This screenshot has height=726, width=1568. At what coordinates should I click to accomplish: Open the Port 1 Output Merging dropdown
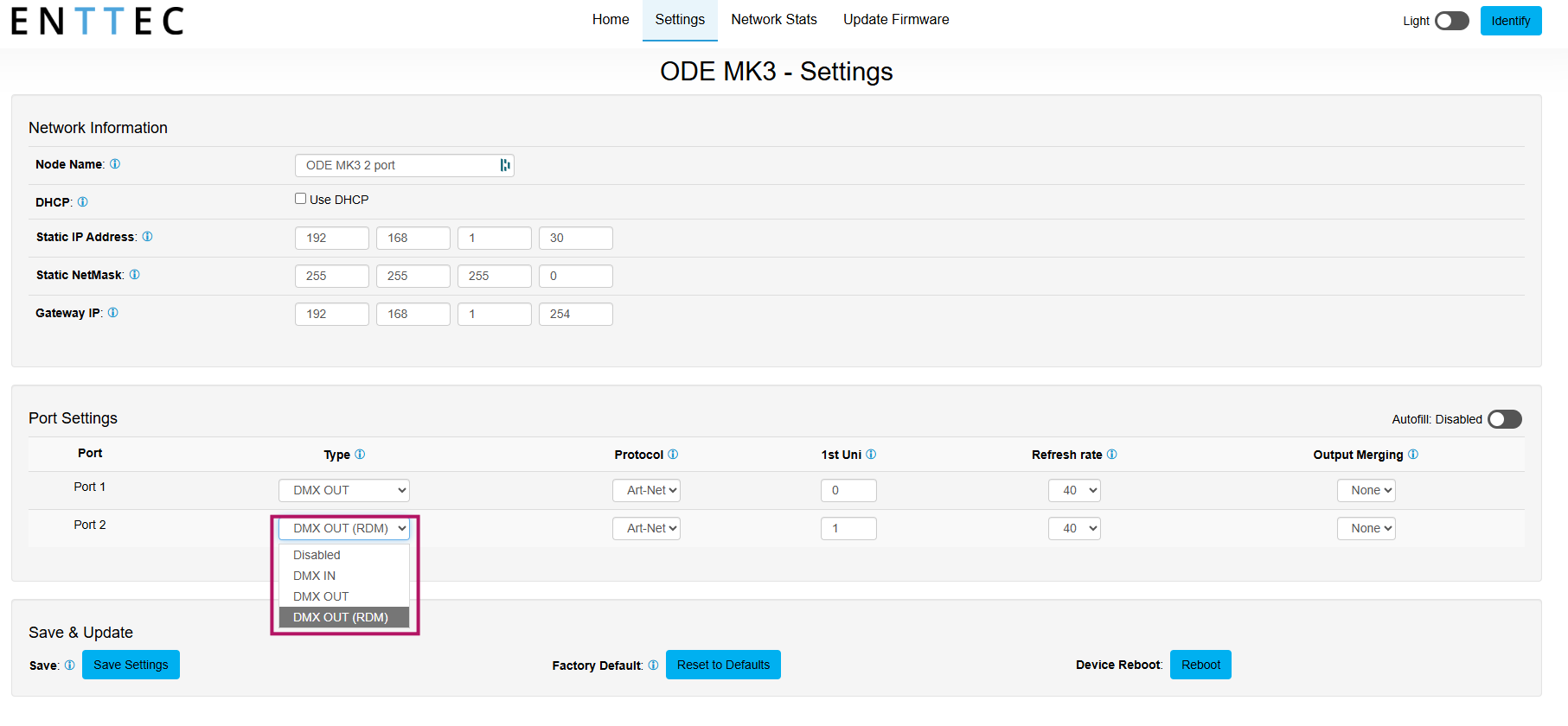point(1366,490)
